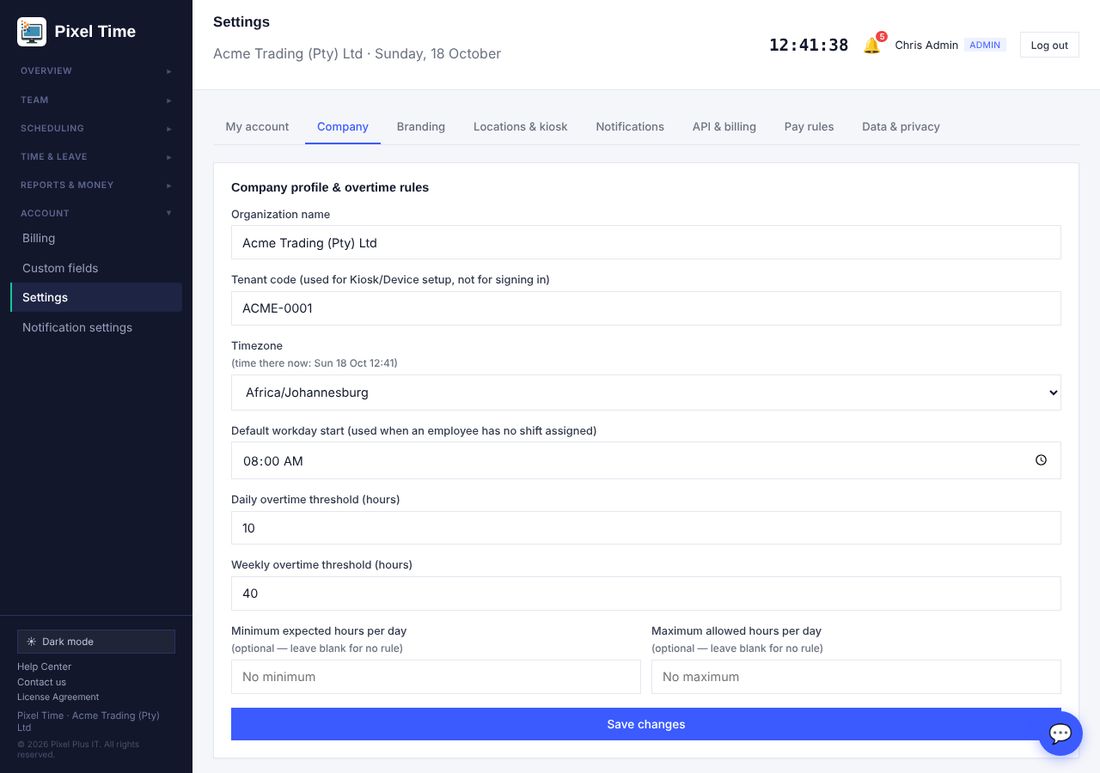Open Billing in the sidebar

pos(96,238)
